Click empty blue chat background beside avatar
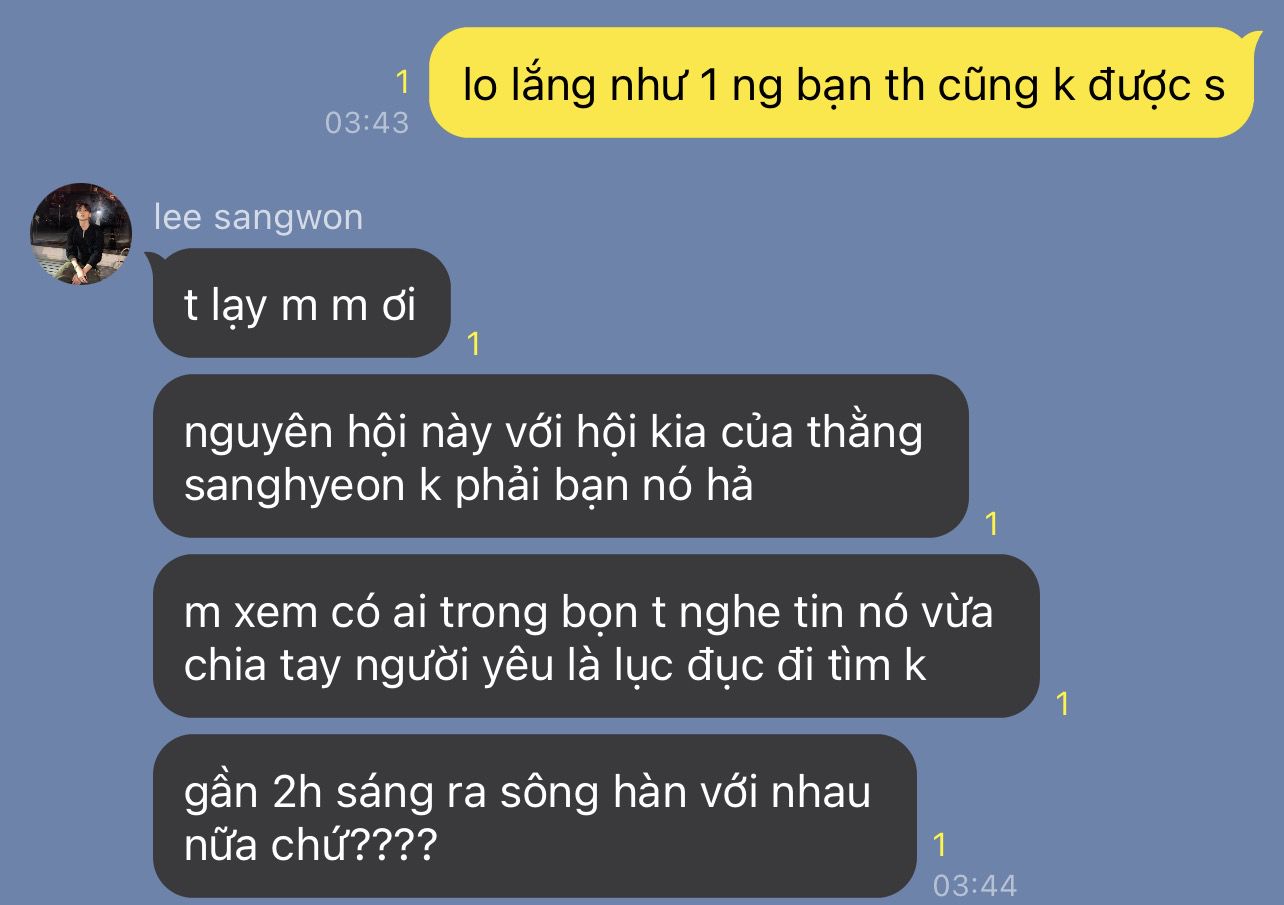This screenshot has height=905, width=1284. (700, 220)
